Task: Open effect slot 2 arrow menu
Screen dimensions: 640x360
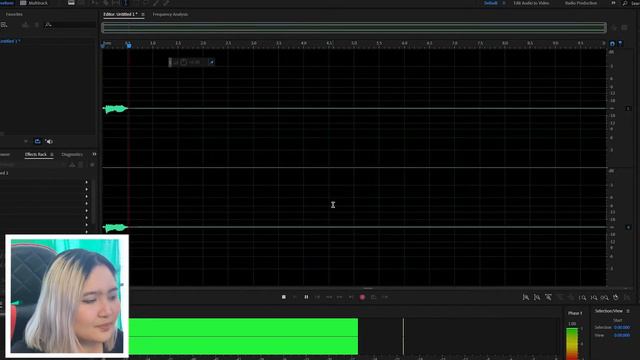Action: click(87, 189)
